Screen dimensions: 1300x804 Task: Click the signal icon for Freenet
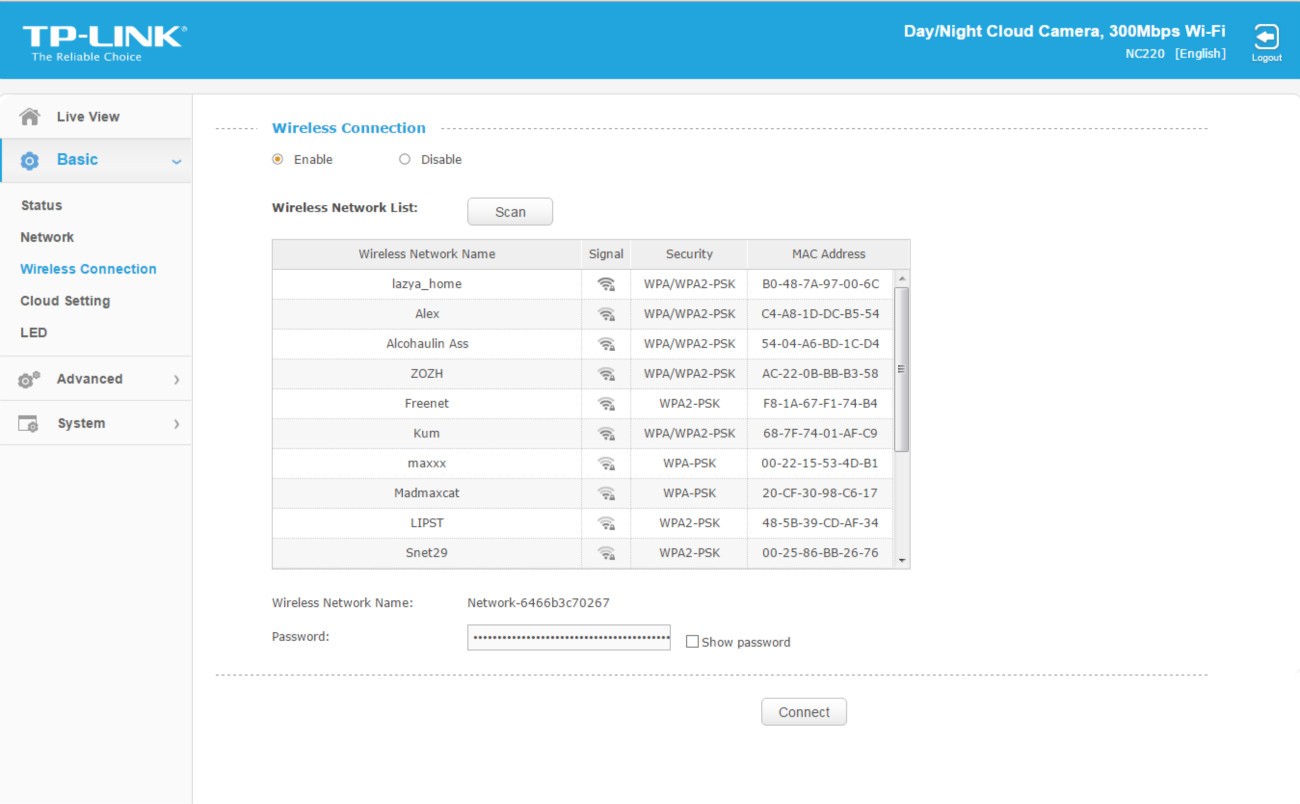606,404
